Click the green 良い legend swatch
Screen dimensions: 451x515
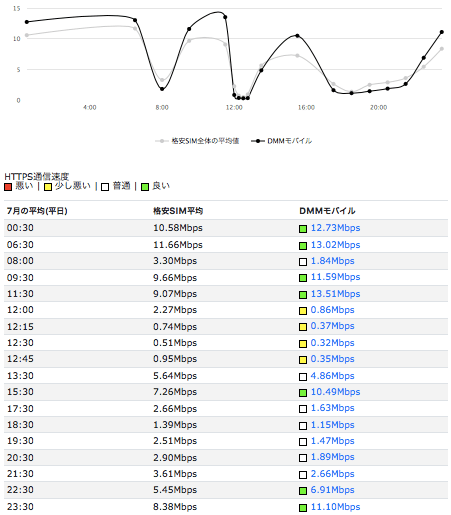pos(145,187)
